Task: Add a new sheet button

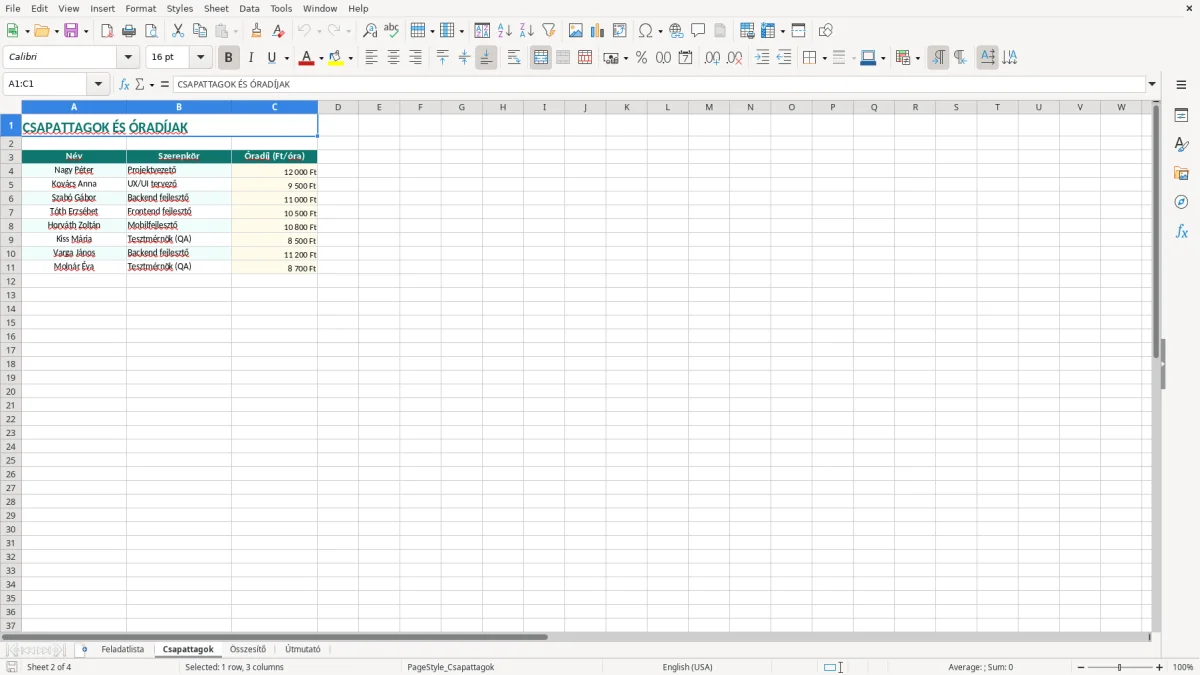Action: click(84, 650)
